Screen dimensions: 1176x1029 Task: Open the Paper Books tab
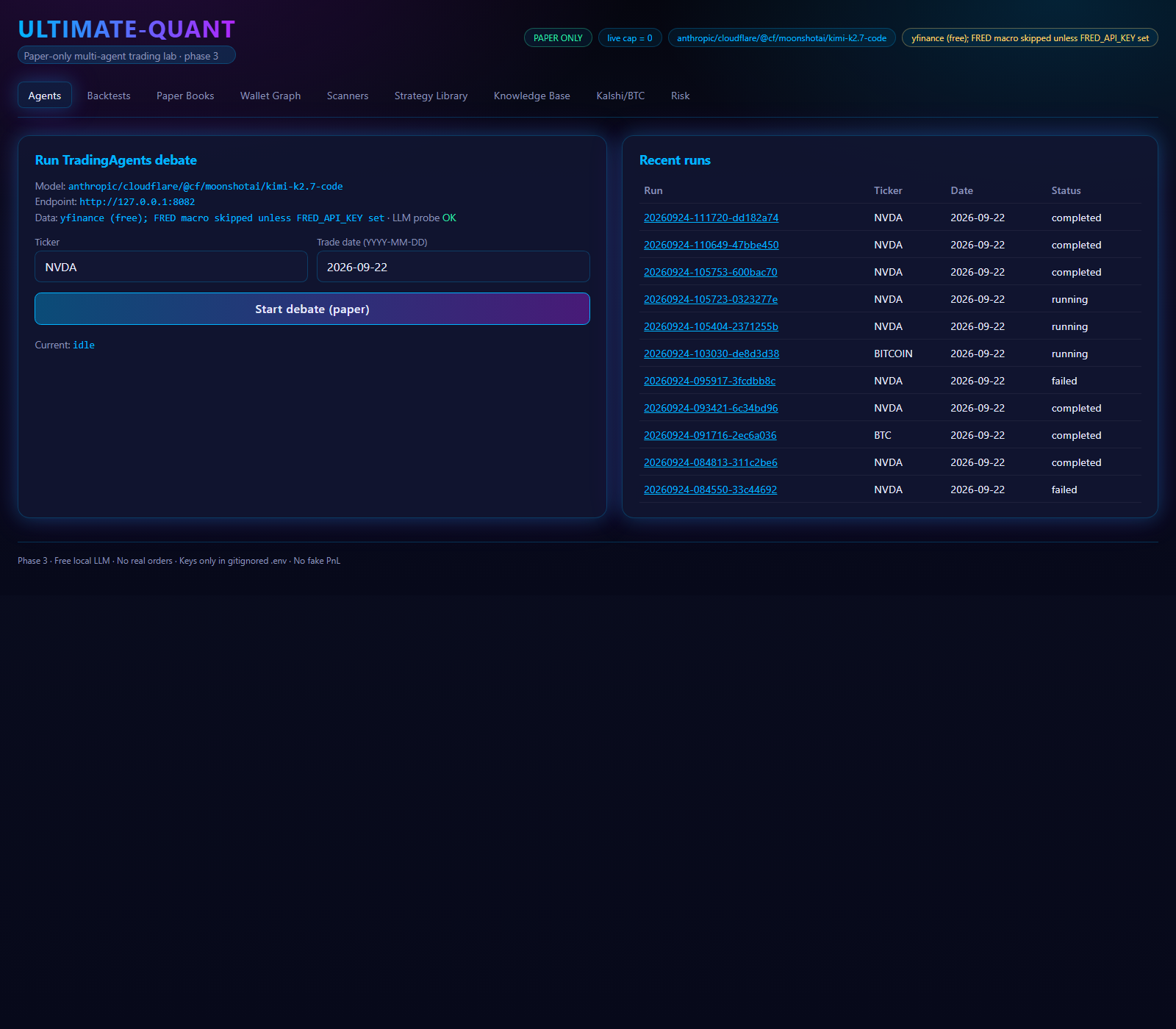[x=185, y=96]
